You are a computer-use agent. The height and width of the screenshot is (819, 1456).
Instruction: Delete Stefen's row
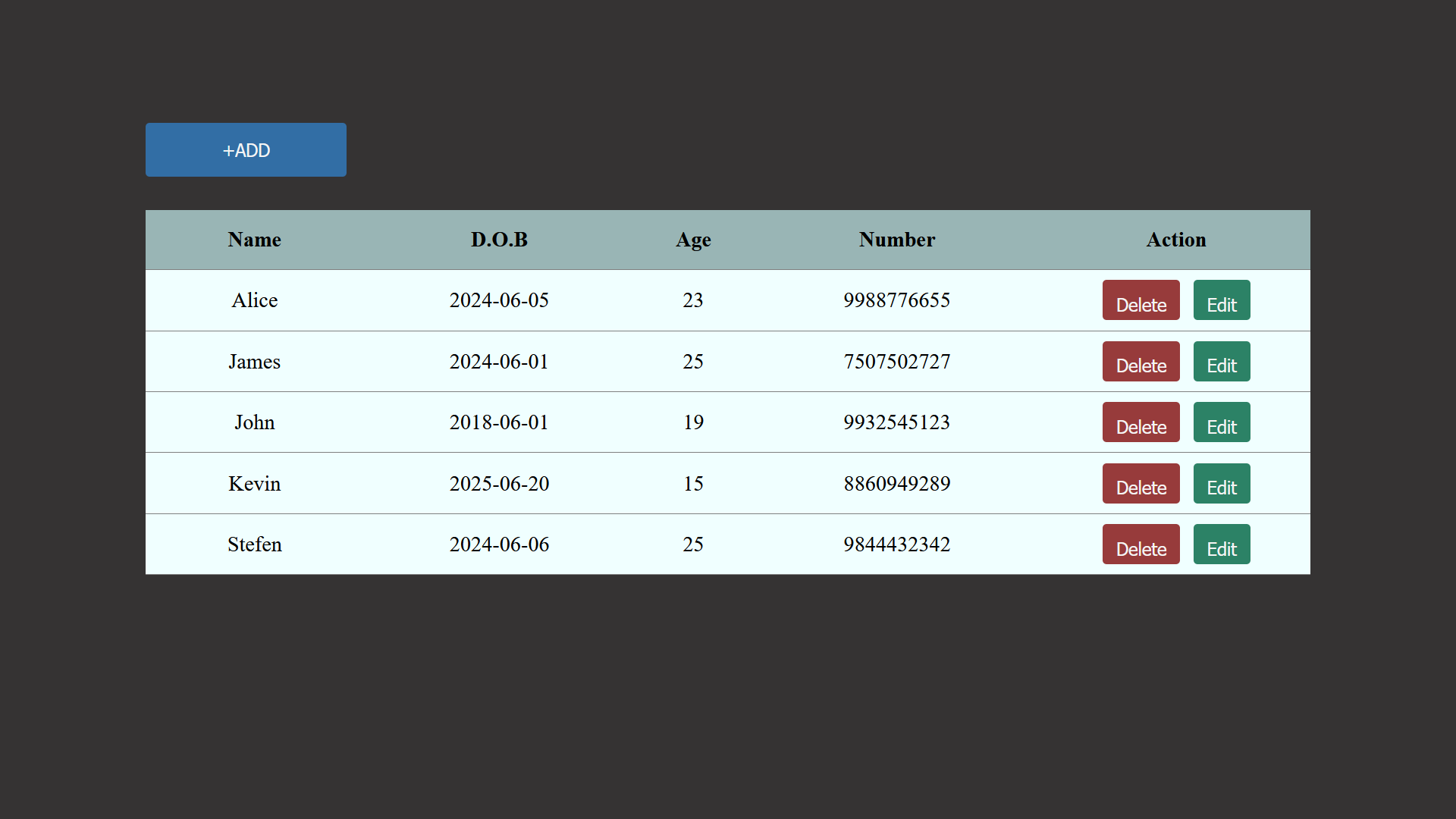pyautogui.click(x=1141, y=544)
